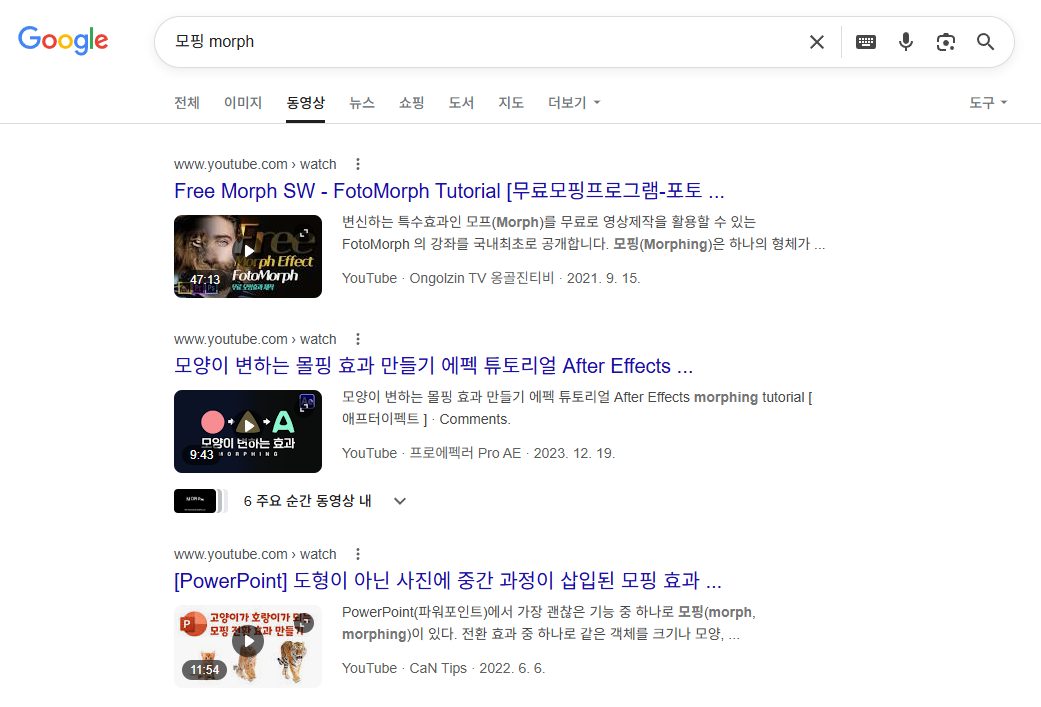Open three-dot menu for After Effects result
This screenshot has height=707, width=1041.
pos(358,339)
